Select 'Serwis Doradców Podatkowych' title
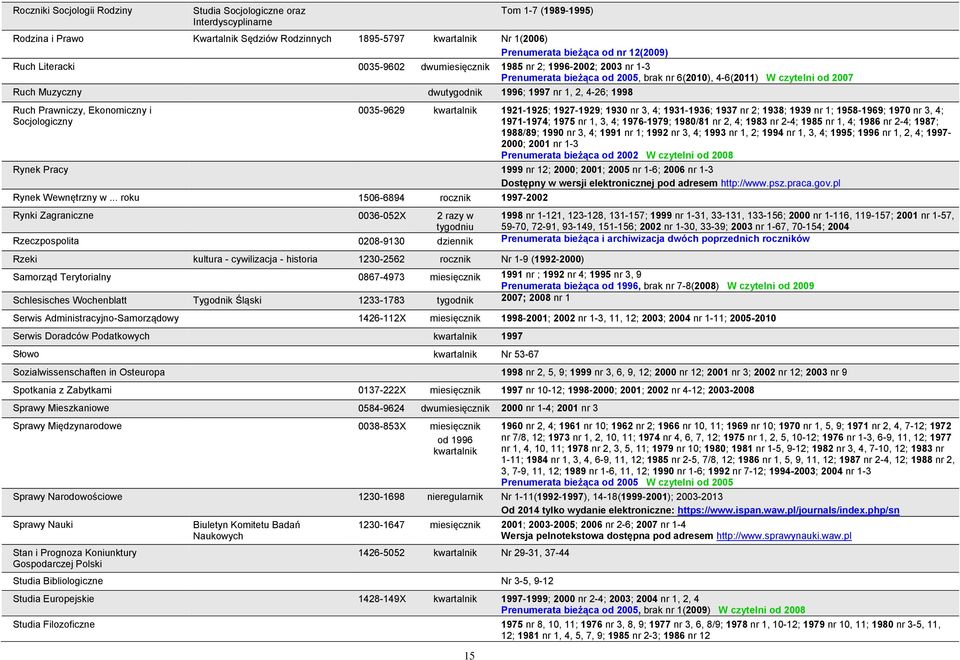 (x=81, y=336)
